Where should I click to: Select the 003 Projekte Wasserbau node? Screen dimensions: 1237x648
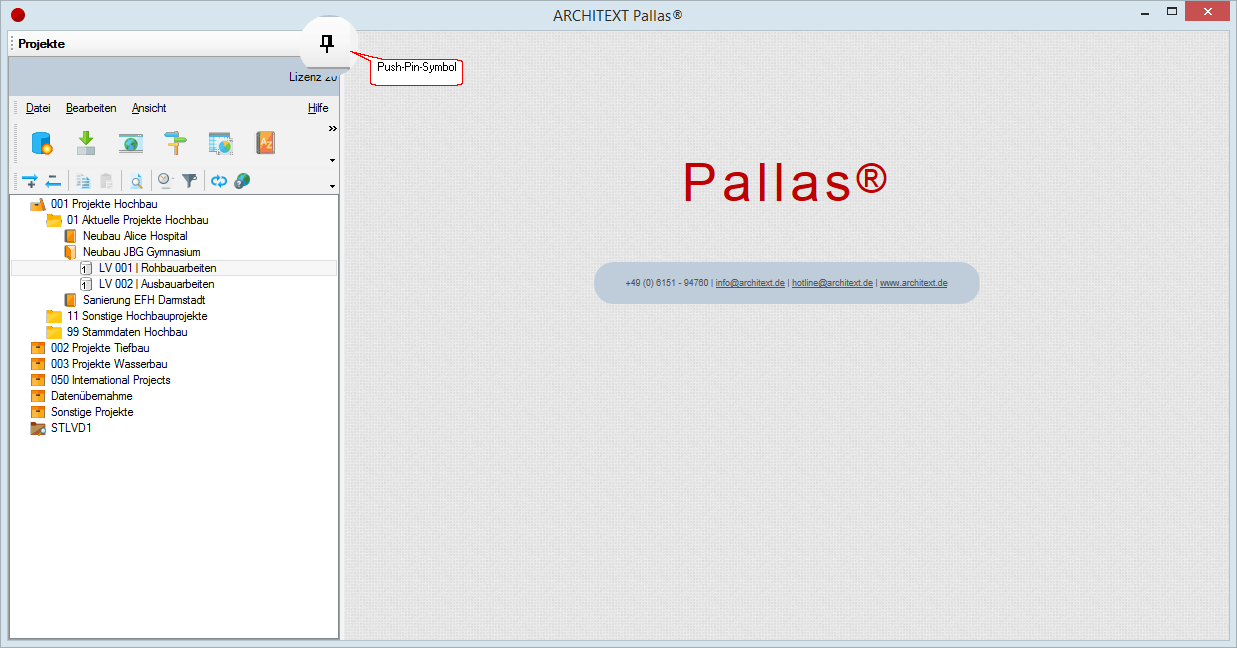pos(109,364)
